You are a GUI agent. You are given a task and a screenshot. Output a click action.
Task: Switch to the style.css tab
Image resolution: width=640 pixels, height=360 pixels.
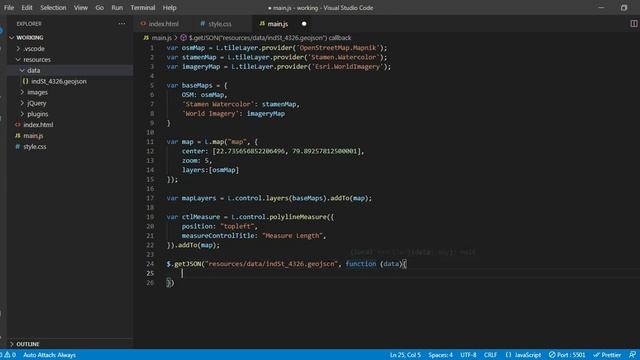coord(220,24)
